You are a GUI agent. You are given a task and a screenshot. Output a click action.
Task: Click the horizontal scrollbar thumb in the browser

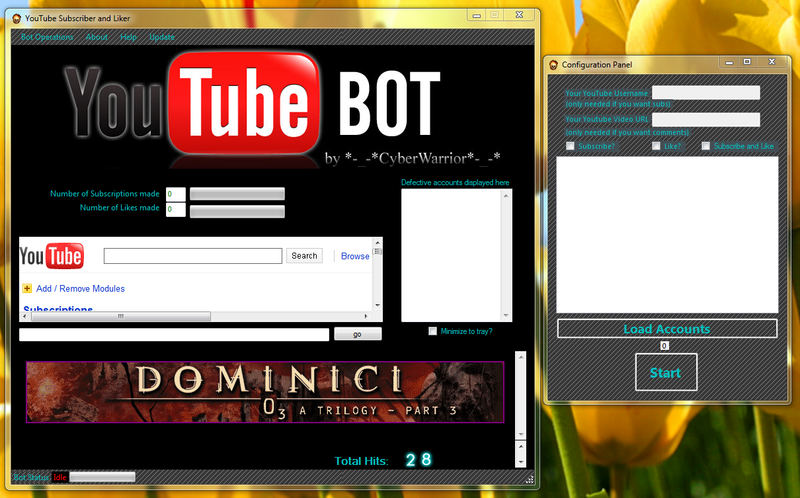pos(121,316)
